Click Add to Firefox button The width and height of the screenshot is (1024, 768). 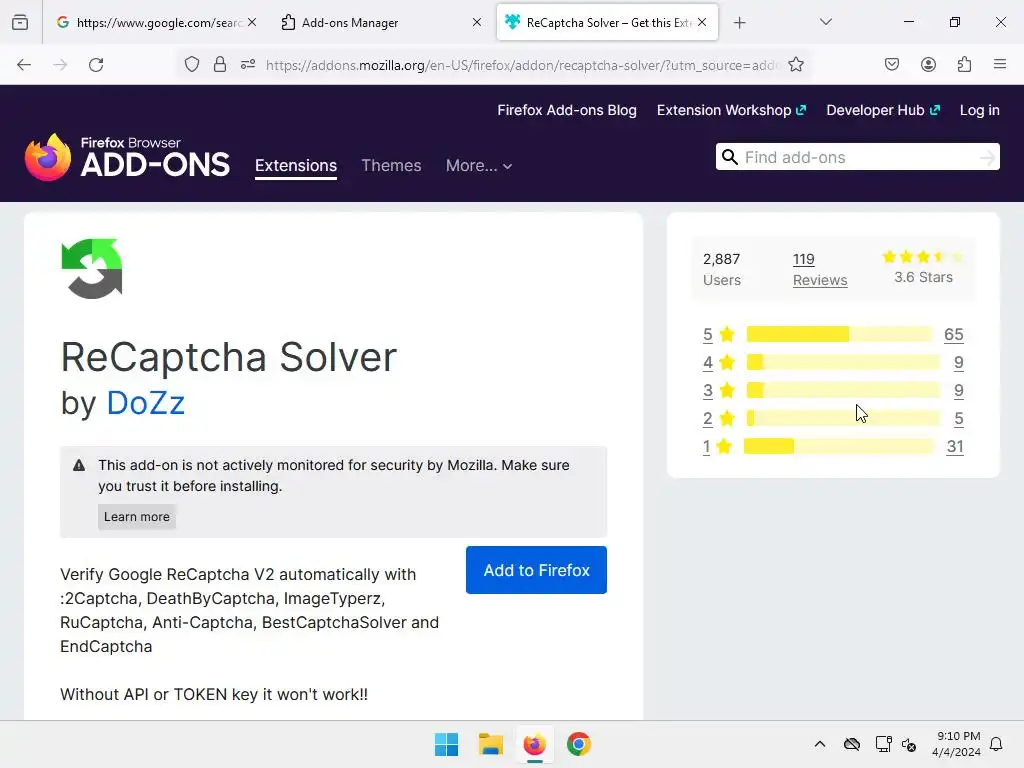click(536, 570)
